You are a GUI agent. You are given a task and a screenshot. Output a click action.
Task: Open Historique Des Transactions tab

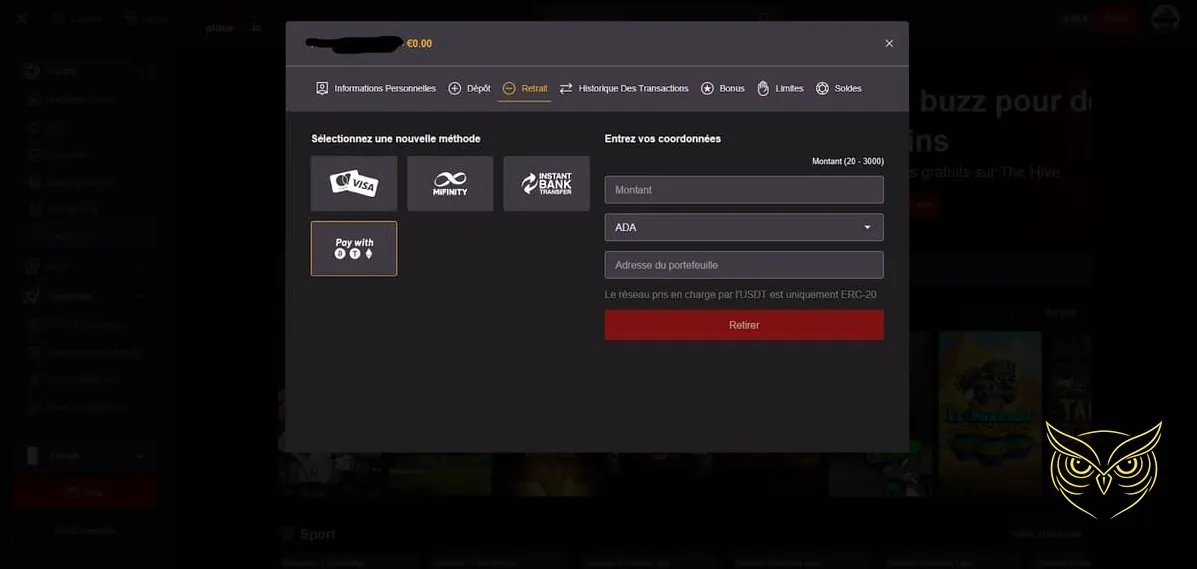point(624,89)
